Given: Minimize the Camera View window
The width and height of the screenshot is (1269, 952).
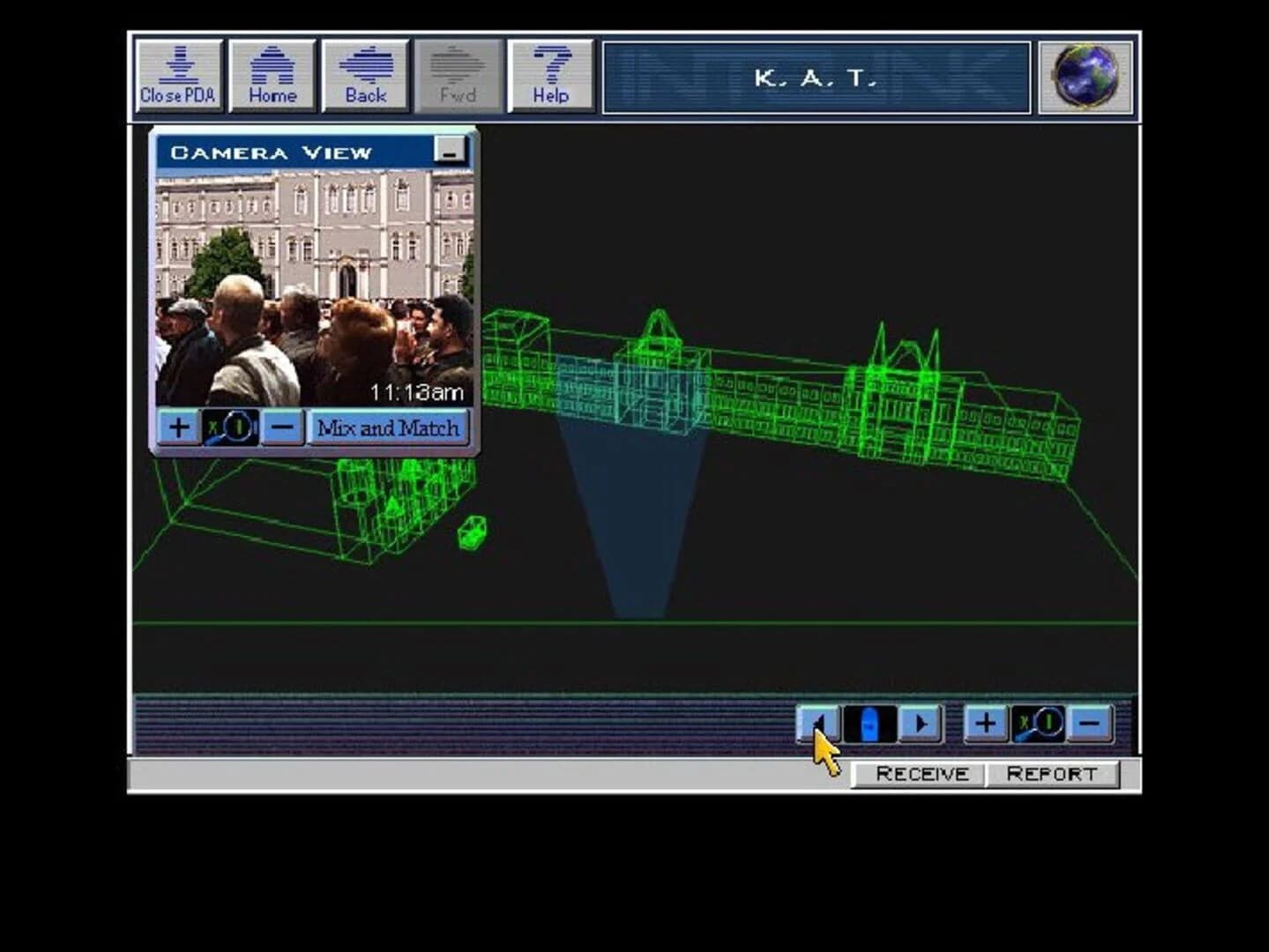Looking at the screenshot, I should pyautogui.click(x=452, y=151).
